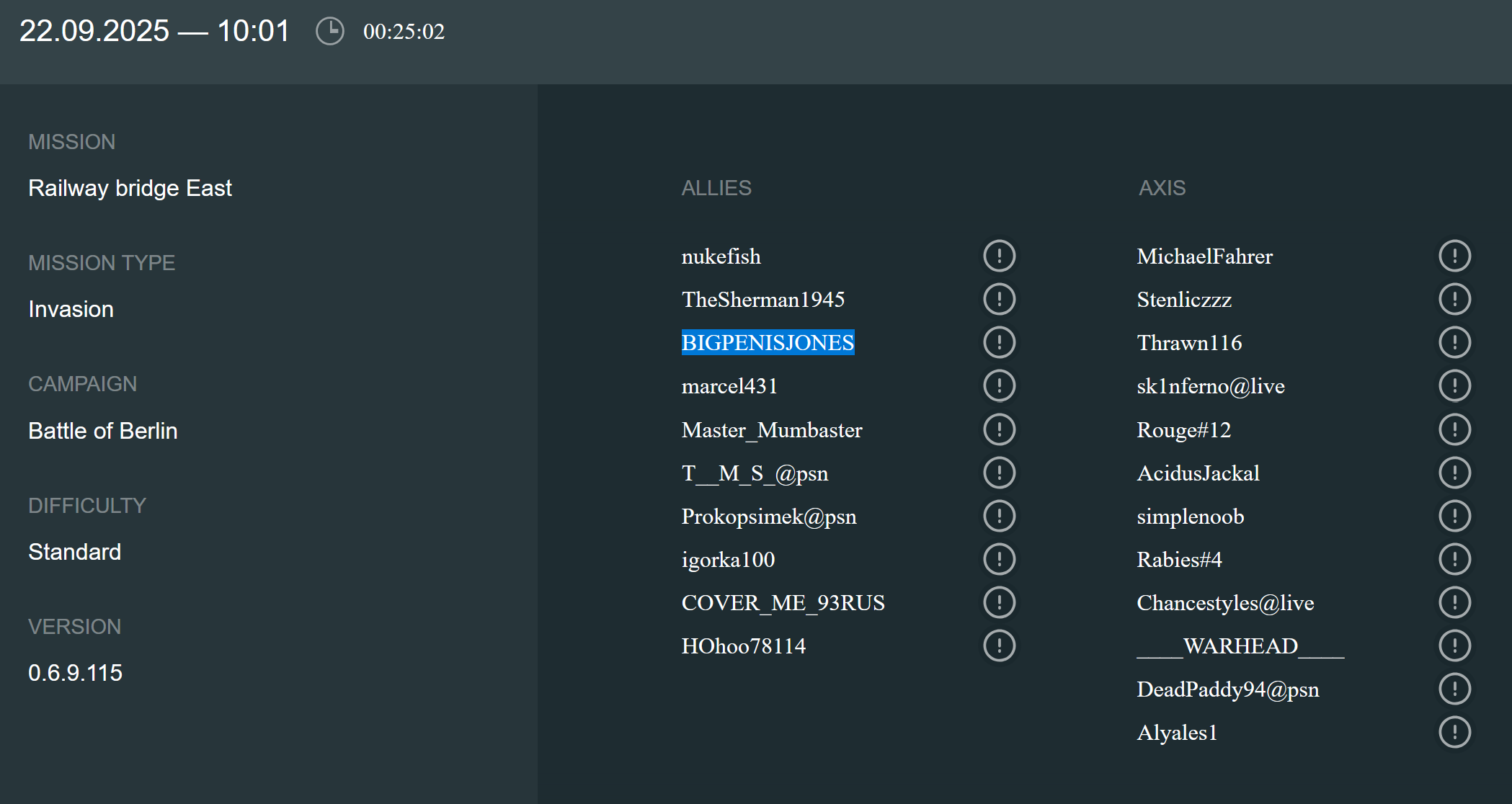This screenshot has width=1512, height=804.
Task: Select player name igorka100
Action: 728,560
